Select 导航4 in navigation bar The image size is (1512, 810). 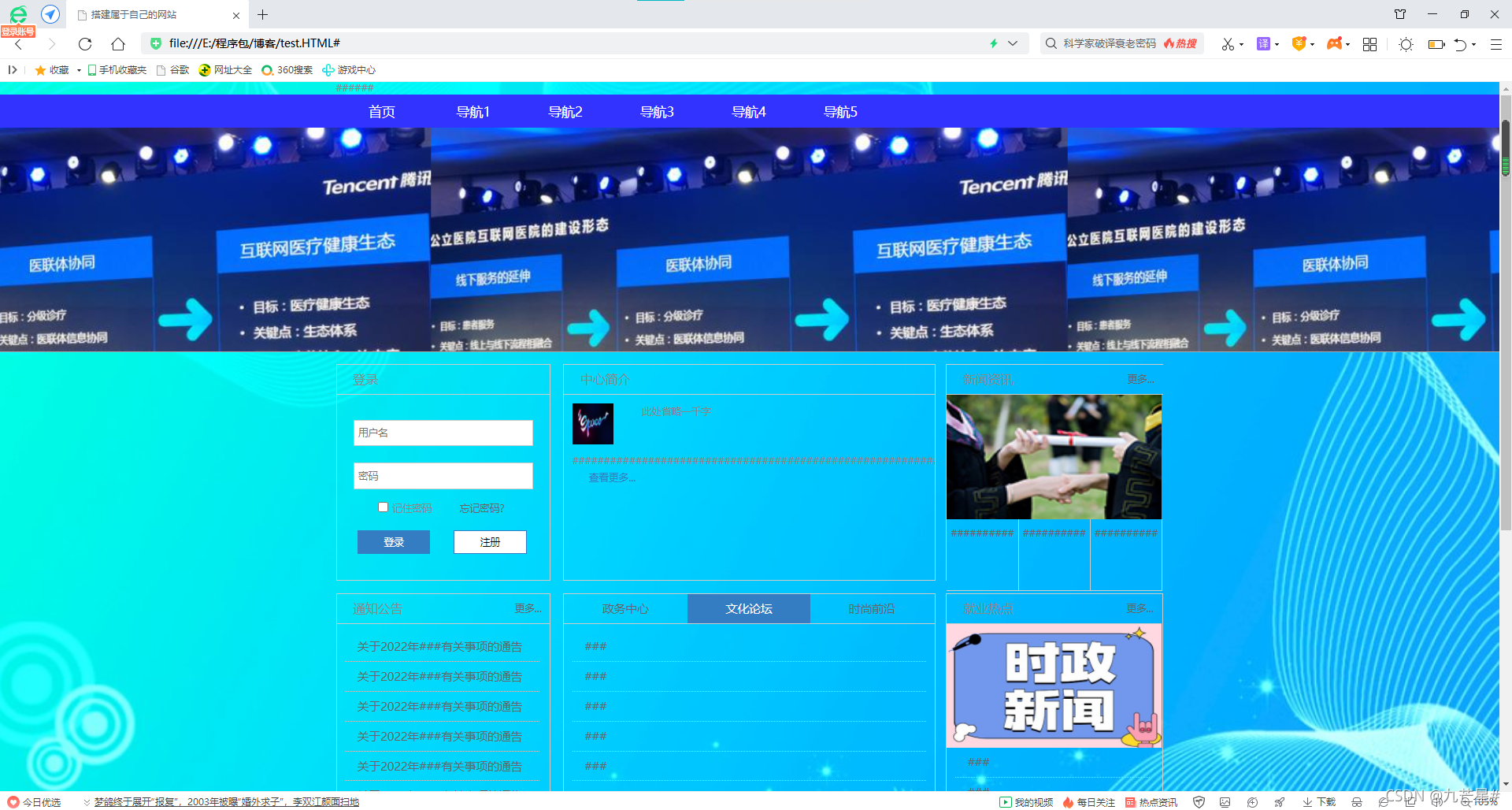click(749, 112)
